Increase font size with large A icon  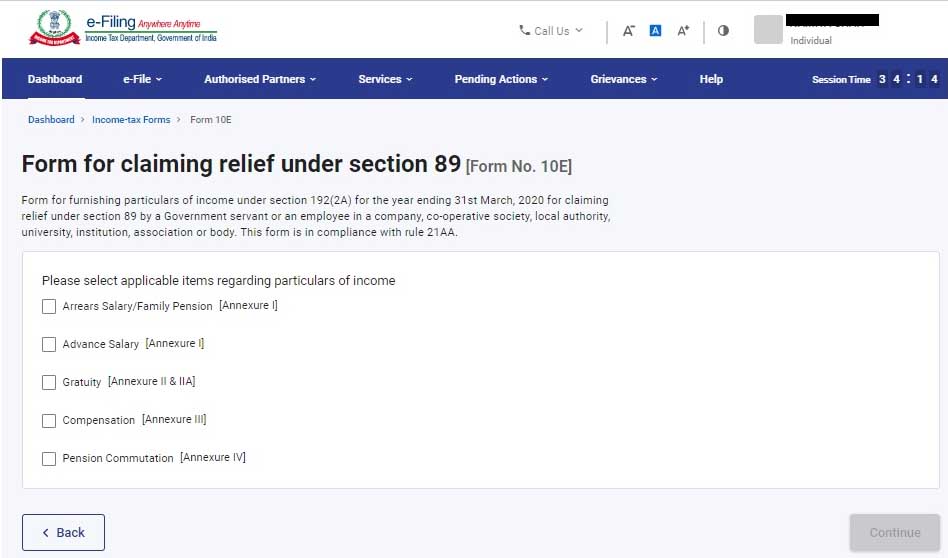683,31
